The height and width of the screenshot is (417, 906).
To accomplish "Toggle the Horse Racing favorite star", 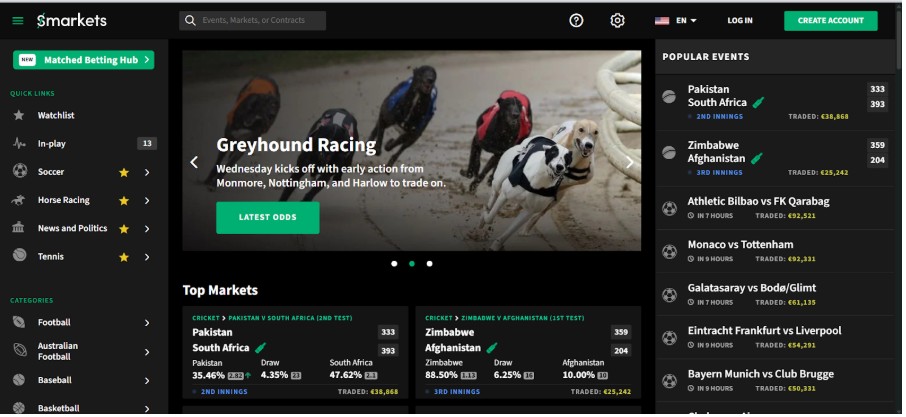I will pos(124,200).
